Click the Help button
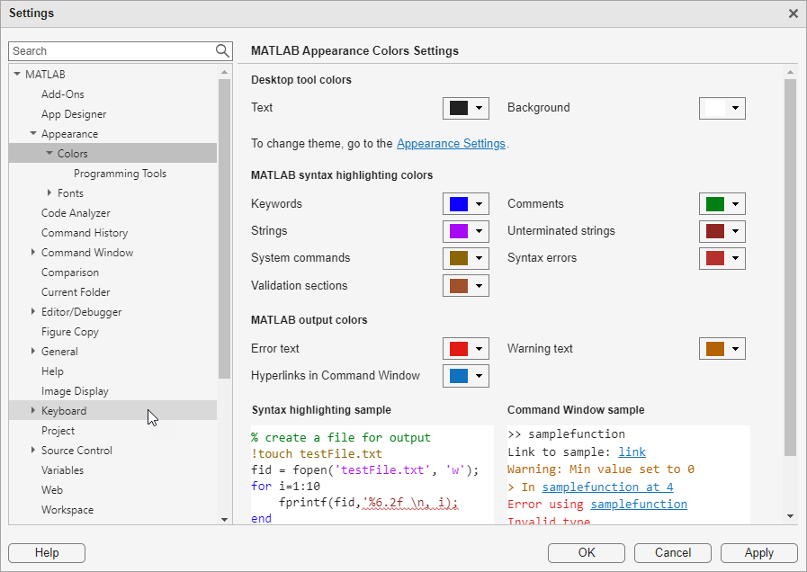 click(47, 553)
